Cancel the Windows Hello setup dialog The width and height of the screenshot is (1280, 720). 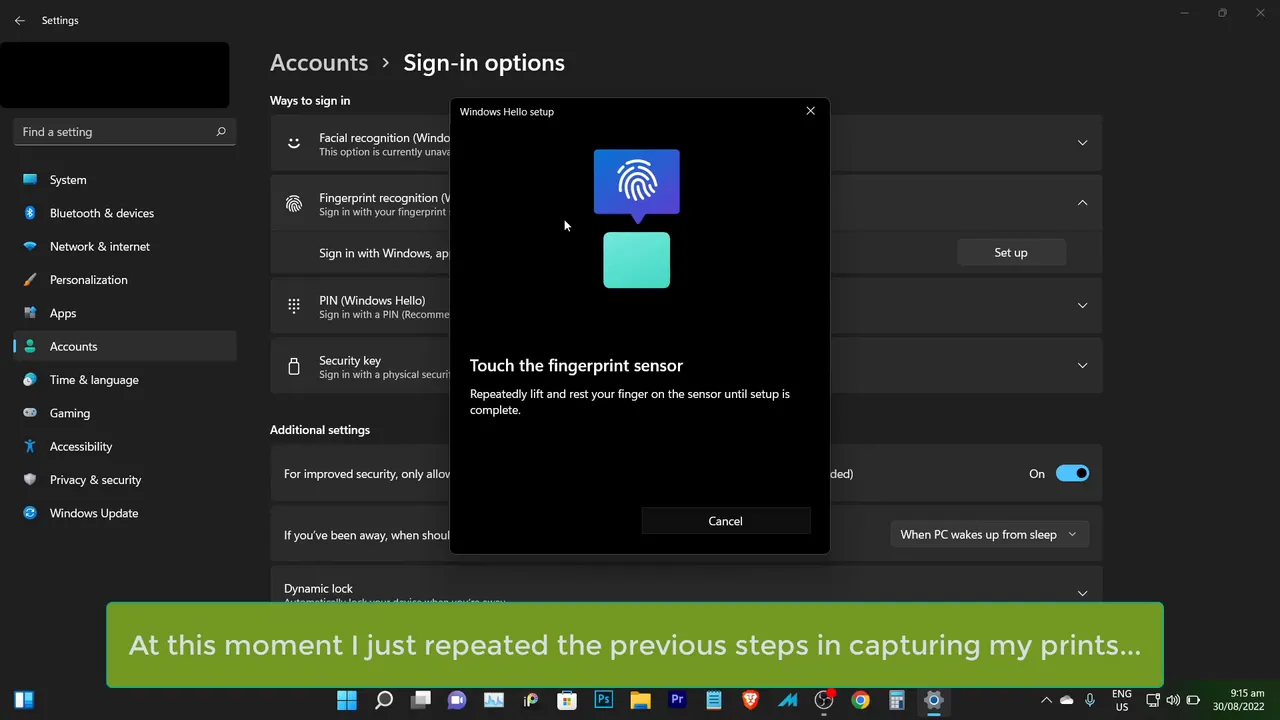(725, 521)
